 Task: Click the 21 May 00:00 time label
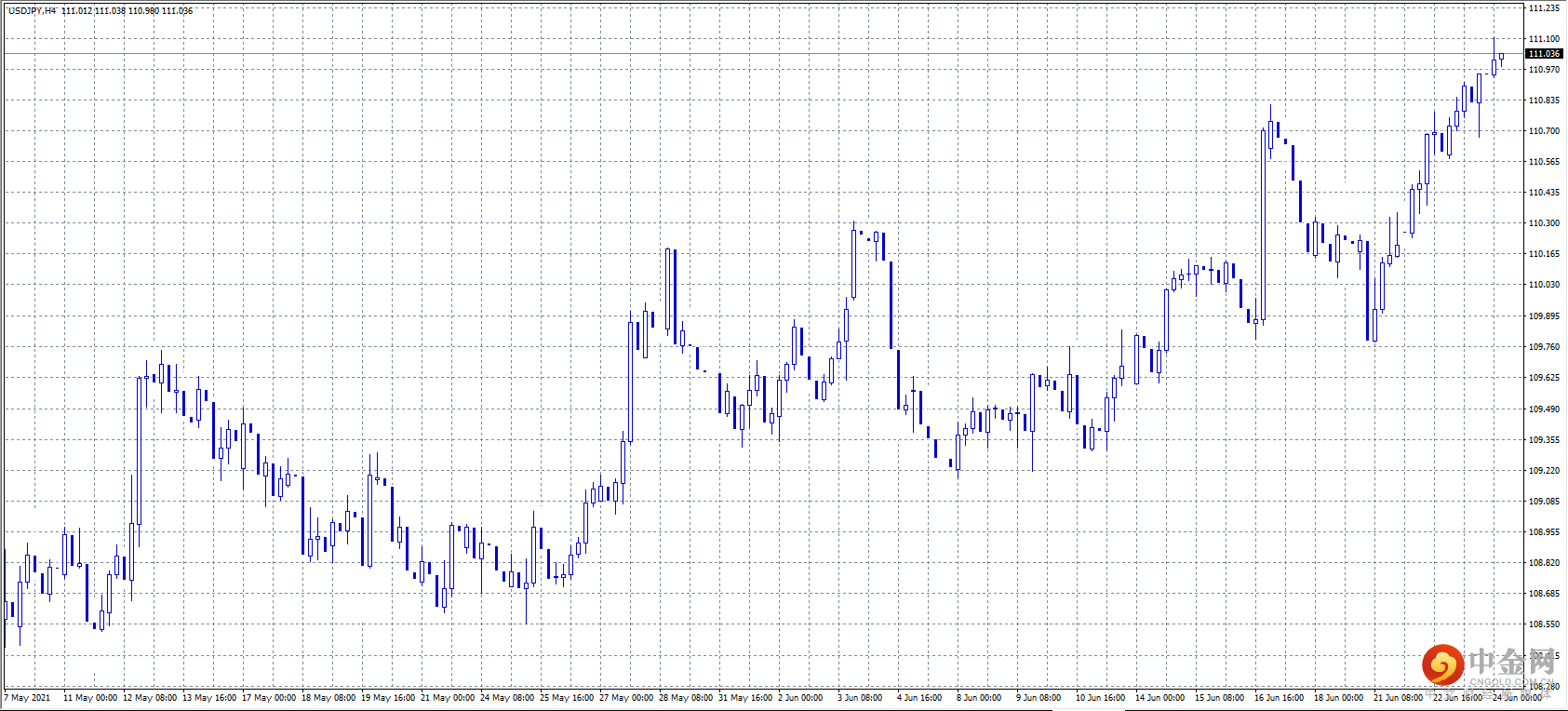pyautogui.click(x=448, y=698)
